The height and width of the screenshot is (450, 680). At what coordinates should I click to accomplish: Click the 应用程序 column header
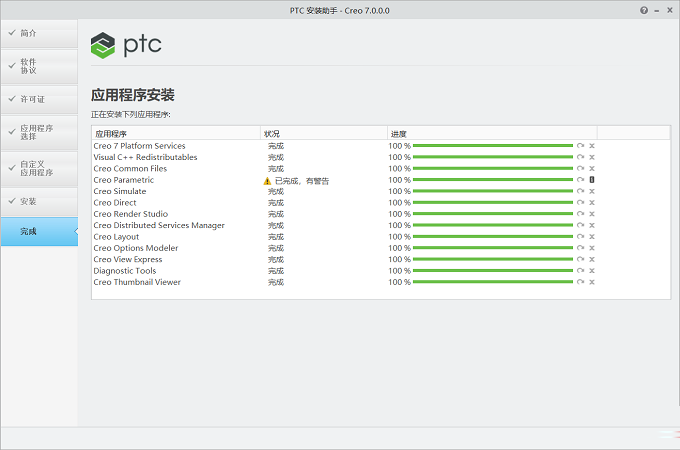[x=176, y=134]
